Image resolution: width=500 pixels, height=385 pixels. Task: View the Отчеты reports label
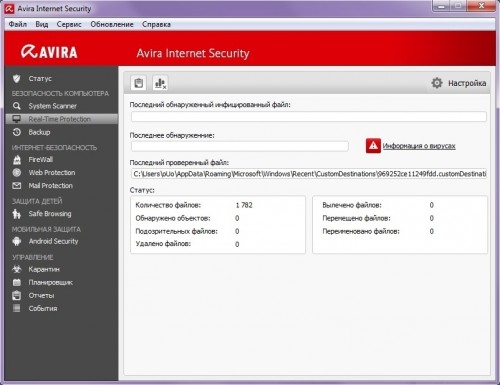(x=41, y=295)
